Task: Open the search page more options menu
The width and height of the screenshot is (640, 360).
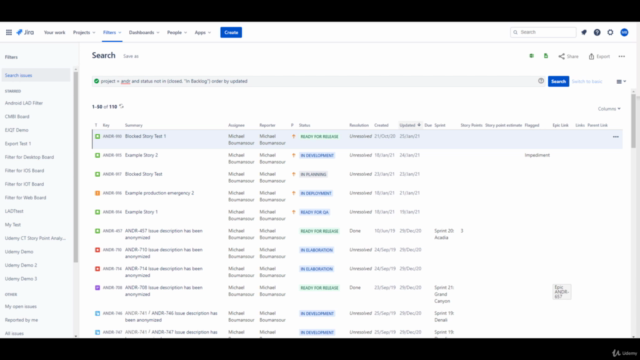Action: 622,56
